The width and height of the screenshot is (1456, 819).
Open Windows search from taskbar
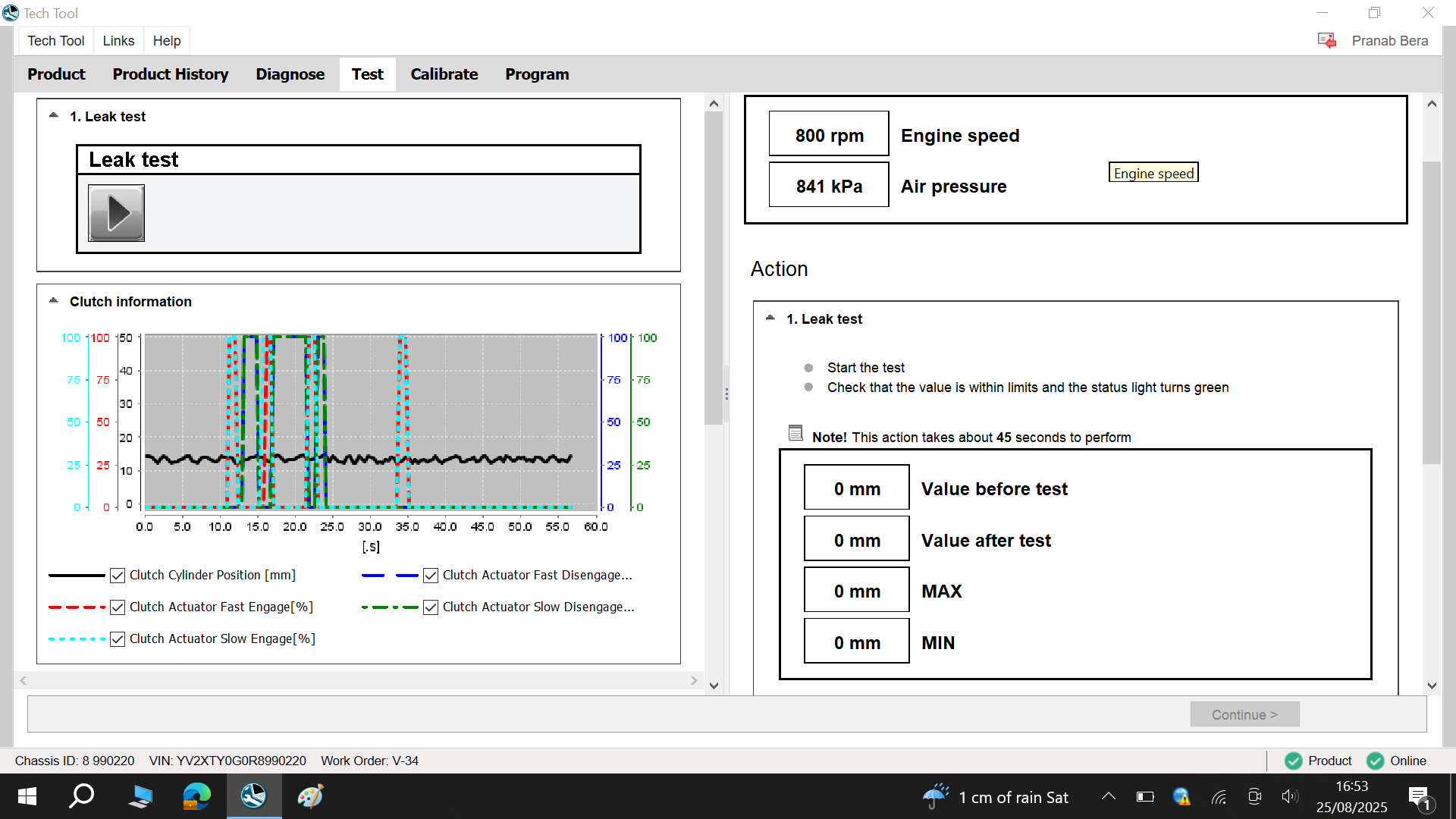tap(81, 796)
